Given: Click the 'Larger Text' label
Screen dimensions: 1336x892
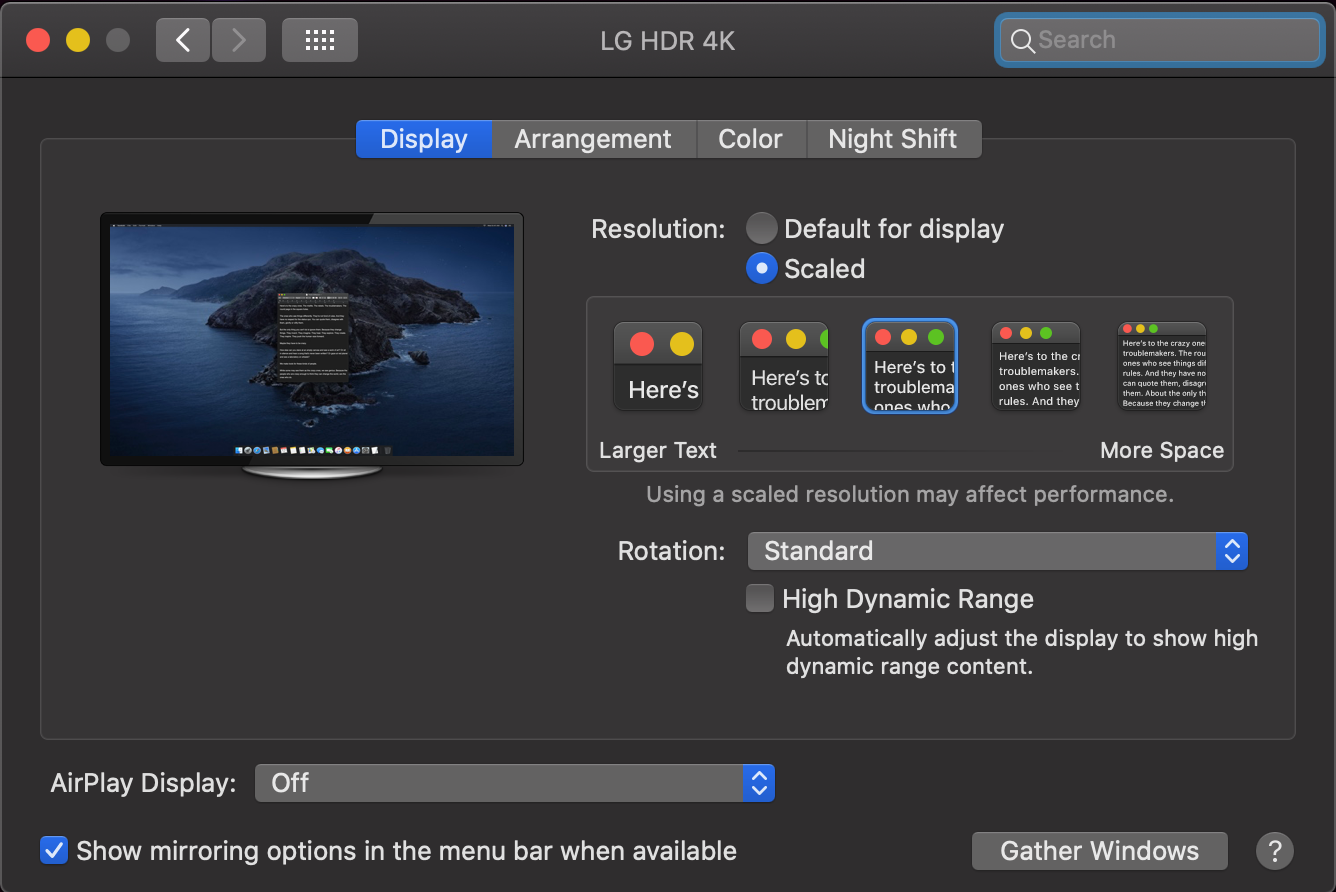Looking at the screenshot, I should click(658, 451).
